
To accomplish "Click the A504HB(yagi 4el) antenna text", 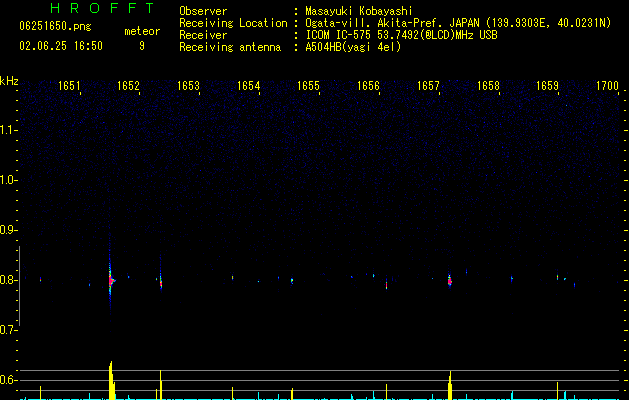I will point(353,47).
